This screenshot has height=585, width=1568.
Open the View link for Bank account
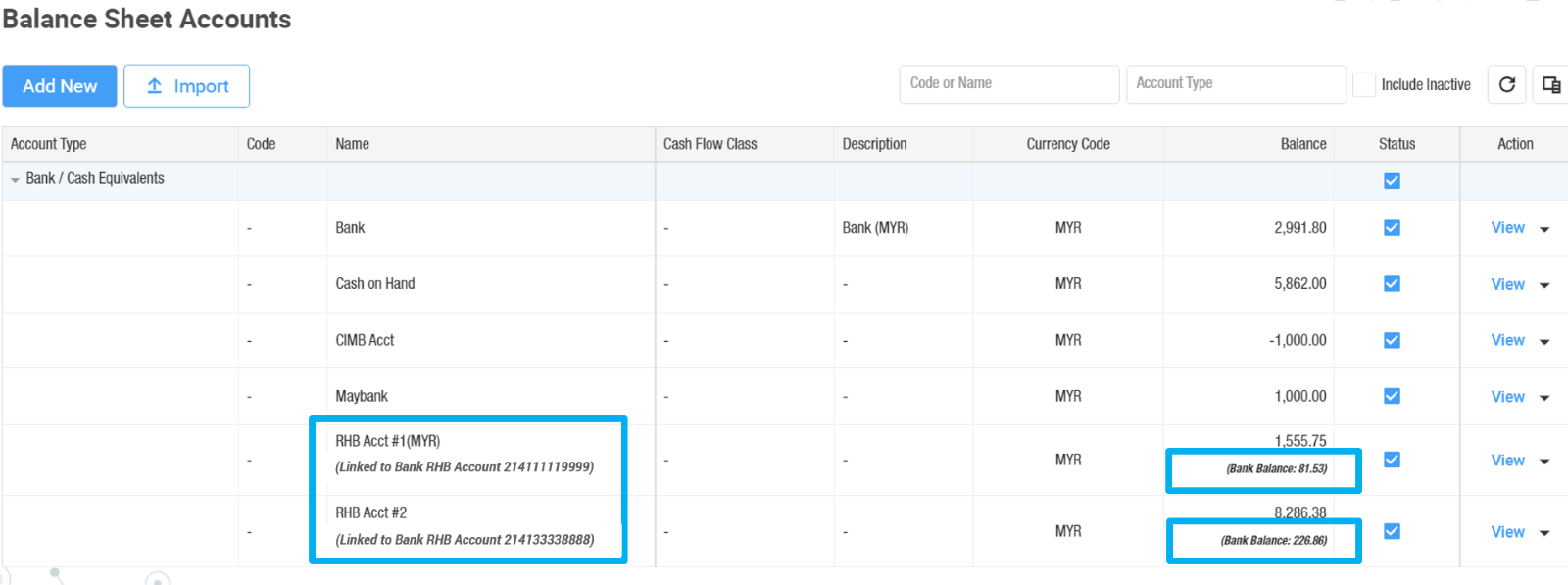click(1507, 227)
